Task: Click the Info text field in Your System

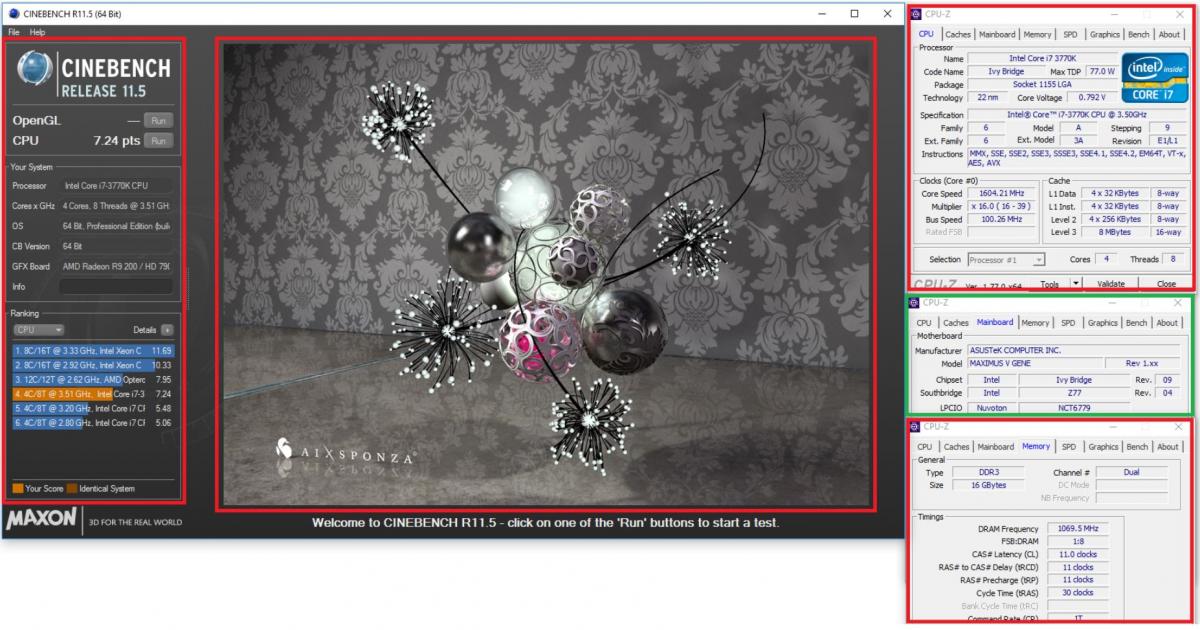Action: (x=116, y=286)
